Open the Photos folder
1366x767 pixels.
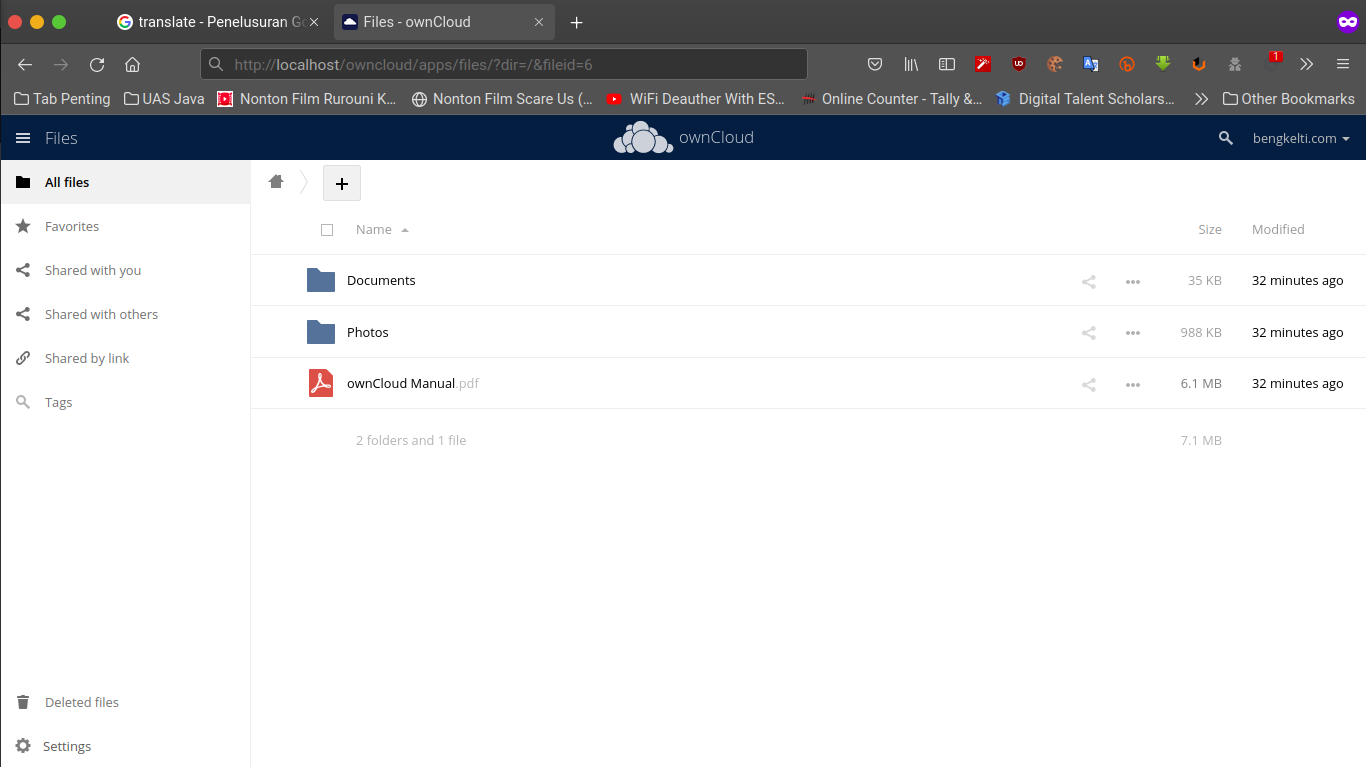click(368, 332)
